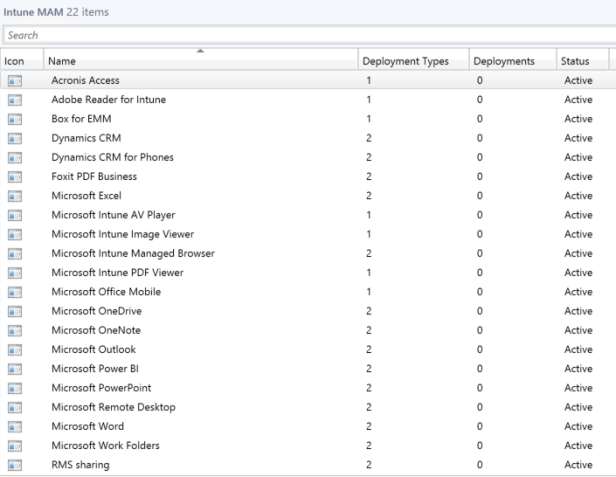Sort by the Status column header
Viewport: 616px width, 477px height.
[582, 59]
